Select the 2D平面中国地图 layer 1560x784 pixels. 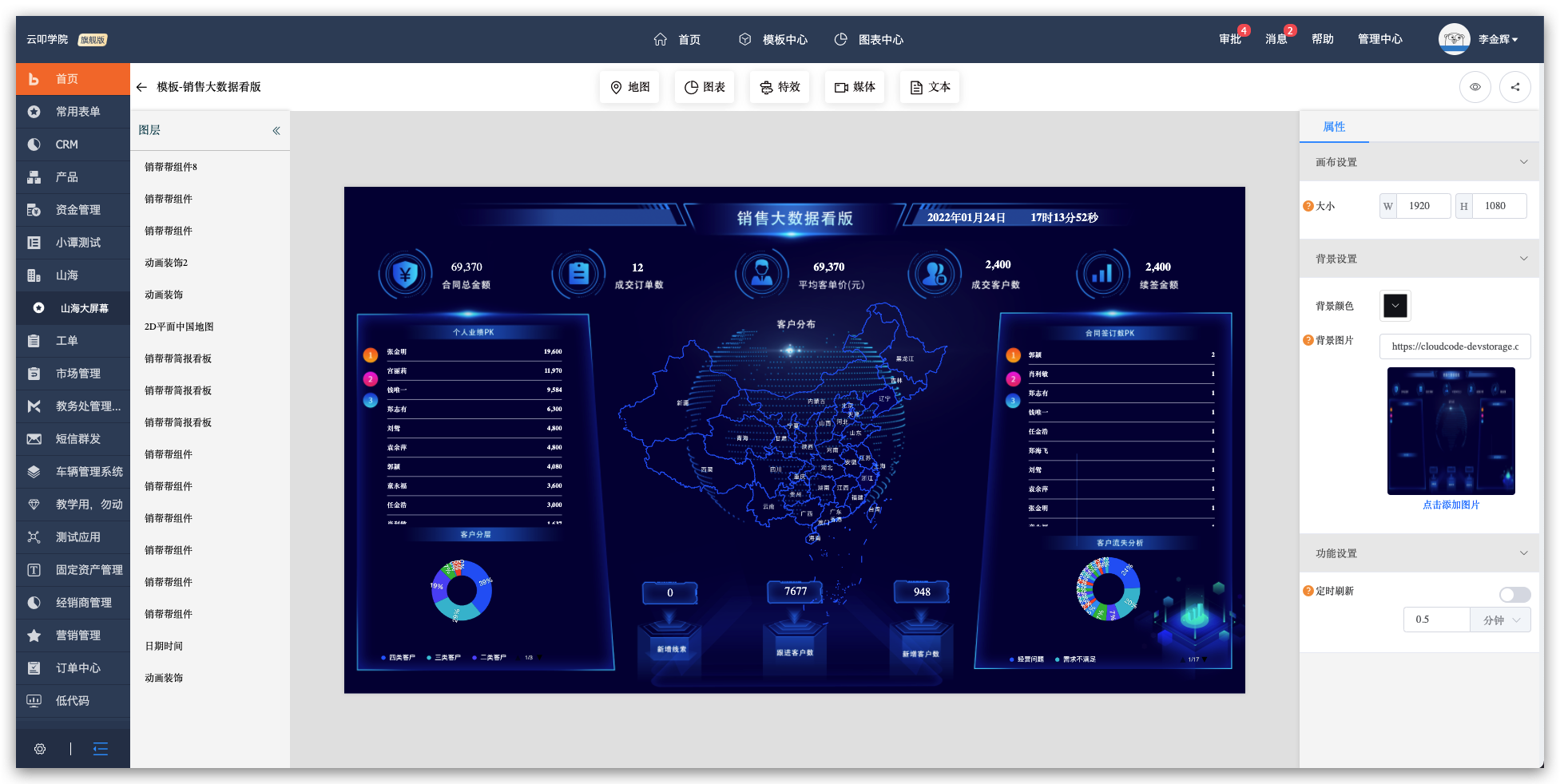(179, 327)
